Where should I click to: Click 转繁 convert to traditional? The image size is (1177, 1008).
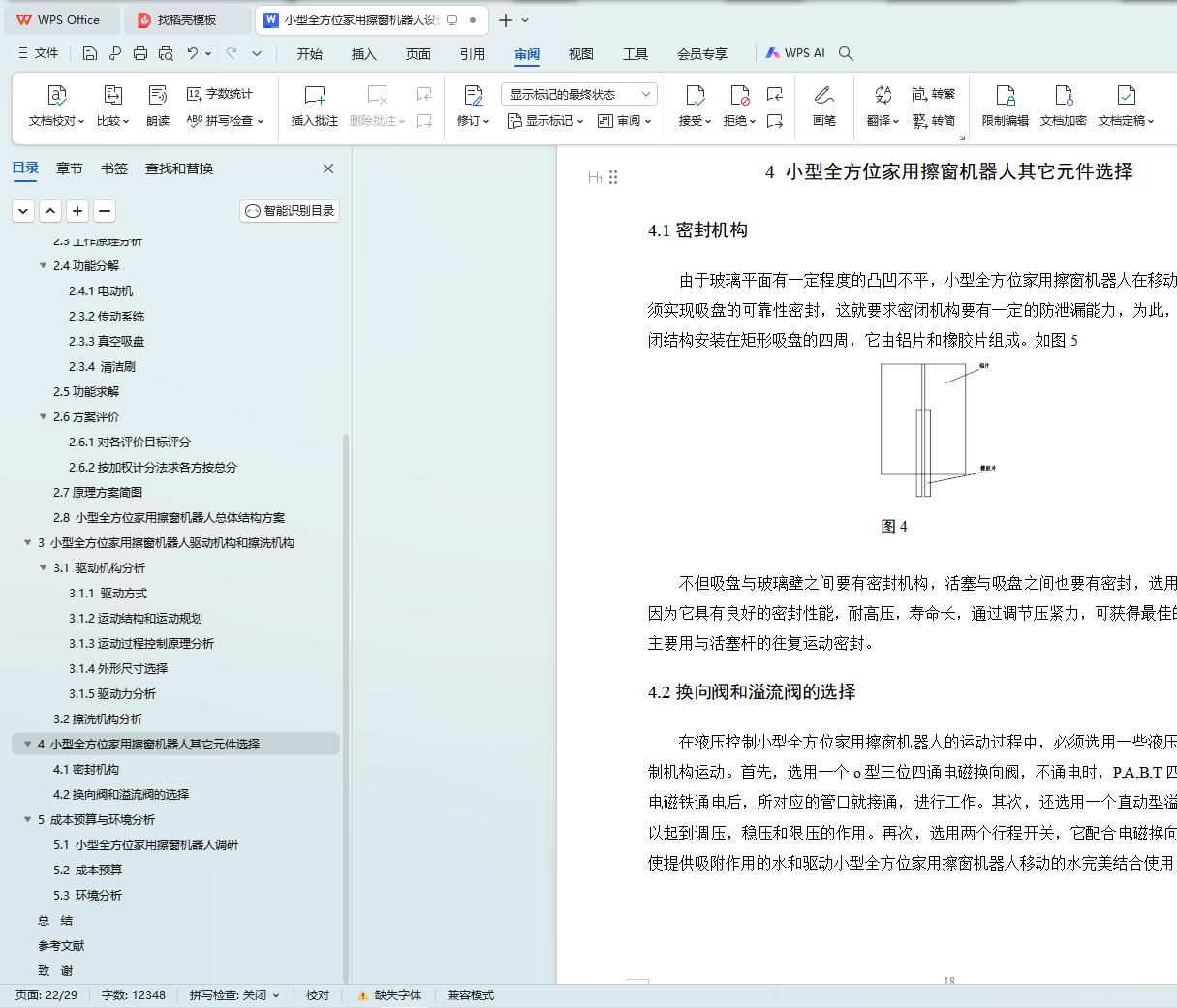pos(934,94)
